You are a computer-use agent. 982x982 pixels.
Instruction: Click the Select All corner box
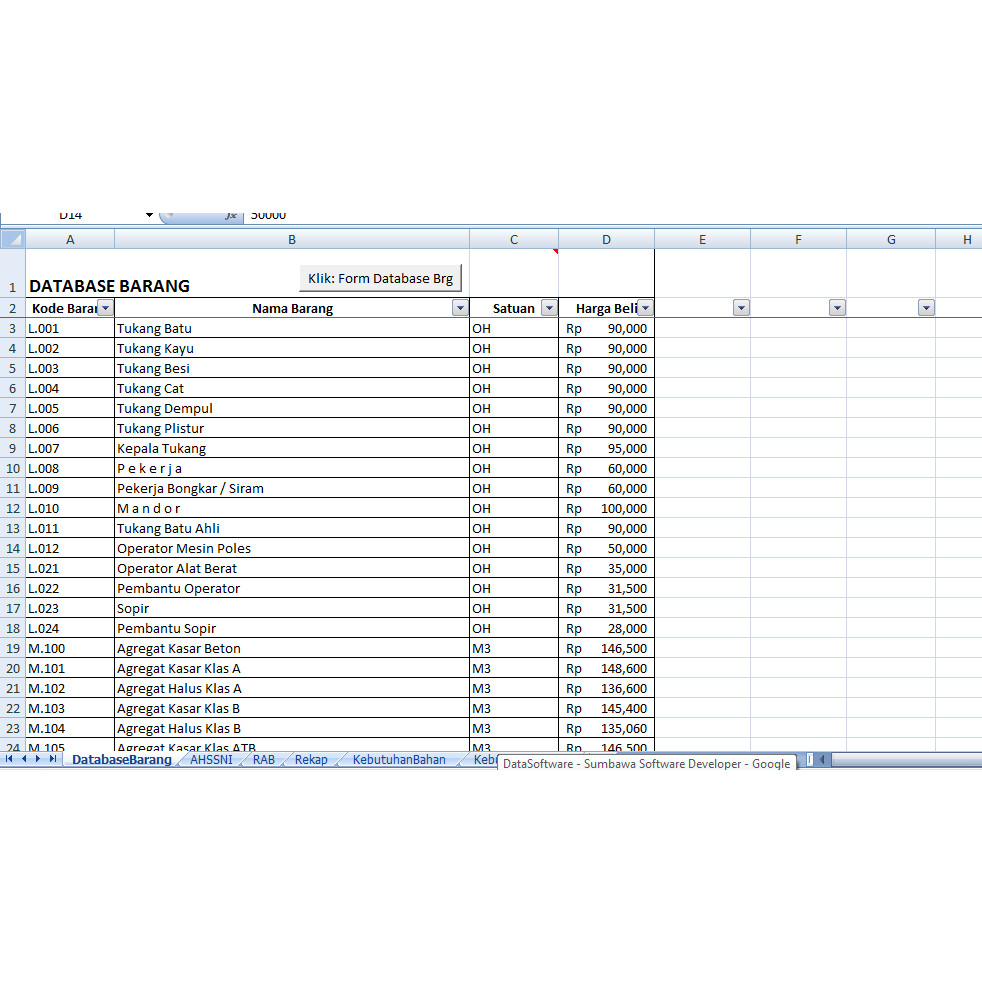[13, 239]
